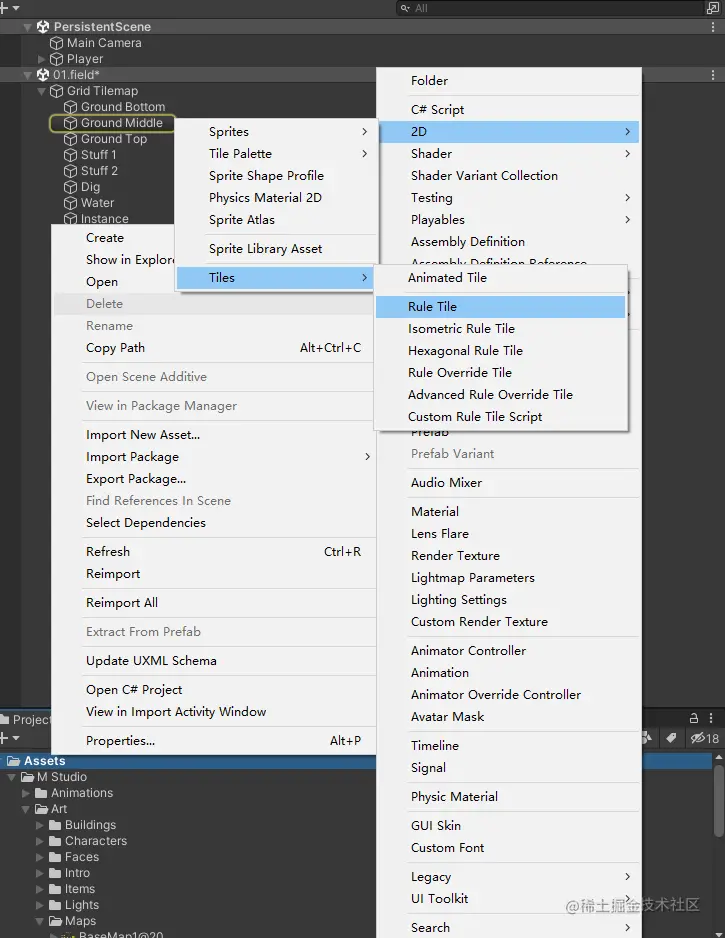Screen dimensions: 725x938
Task: Click Import New Asset menu entry
Action: [x=214, y=435]
